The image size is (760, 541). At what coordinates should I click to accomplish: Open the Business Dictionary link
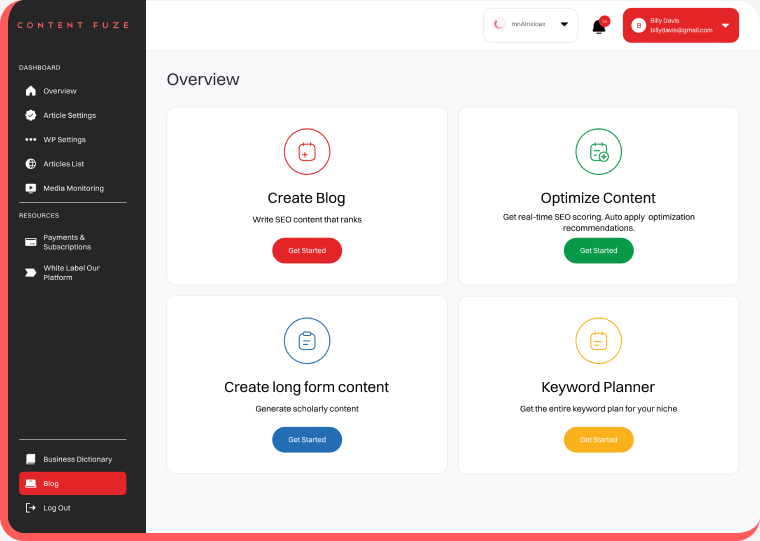pyautogui.click(x=77, y=459)
